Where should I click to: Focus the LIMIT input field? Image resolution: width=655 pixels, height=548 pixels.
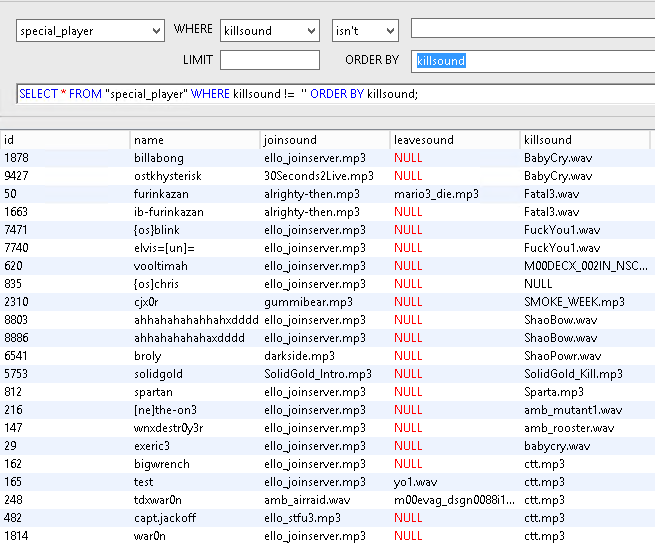pyautogui.click(x=269, y=60)
